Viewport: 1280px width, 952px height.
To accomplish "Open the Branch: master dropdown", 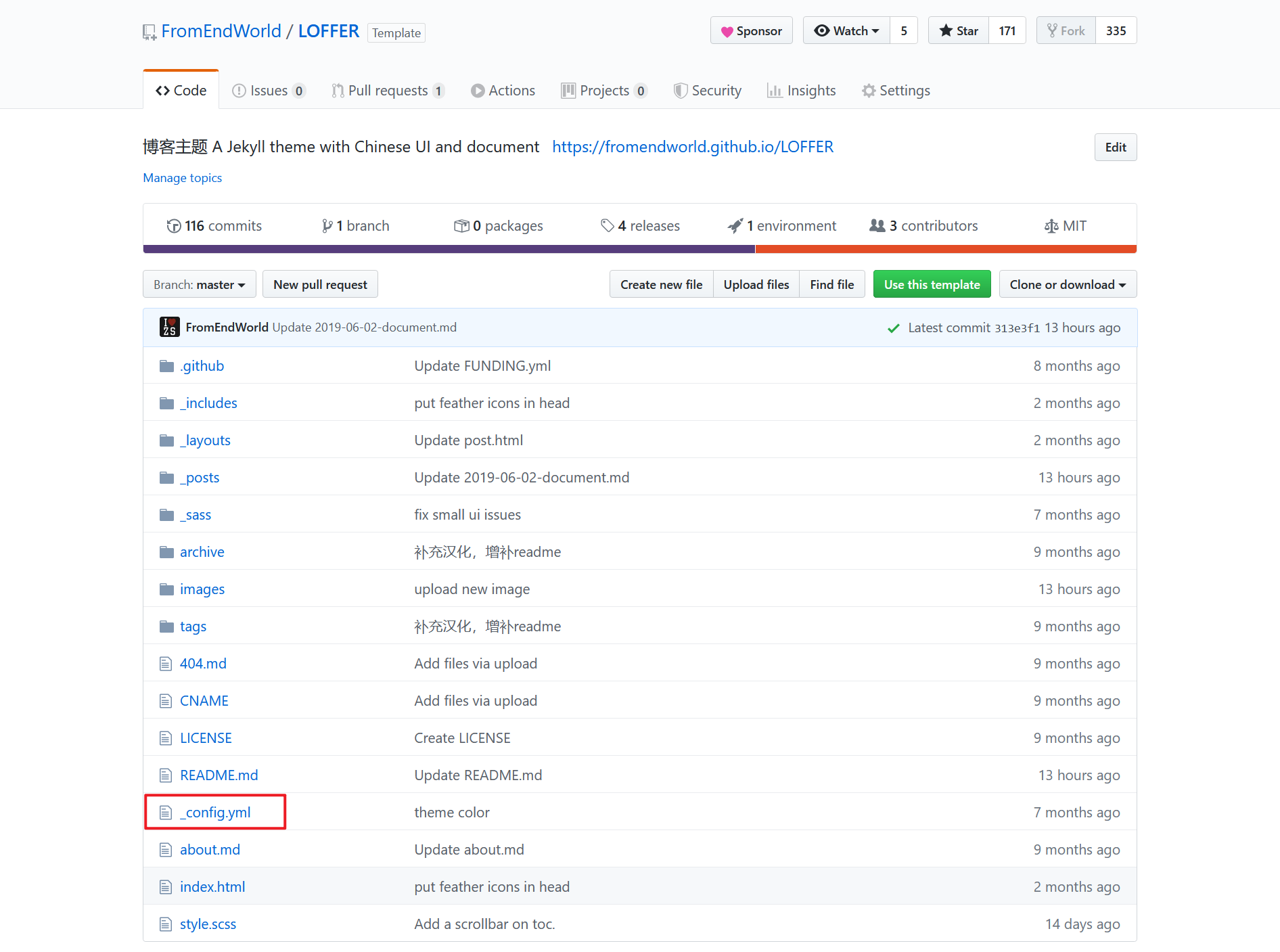I will 200,284.
